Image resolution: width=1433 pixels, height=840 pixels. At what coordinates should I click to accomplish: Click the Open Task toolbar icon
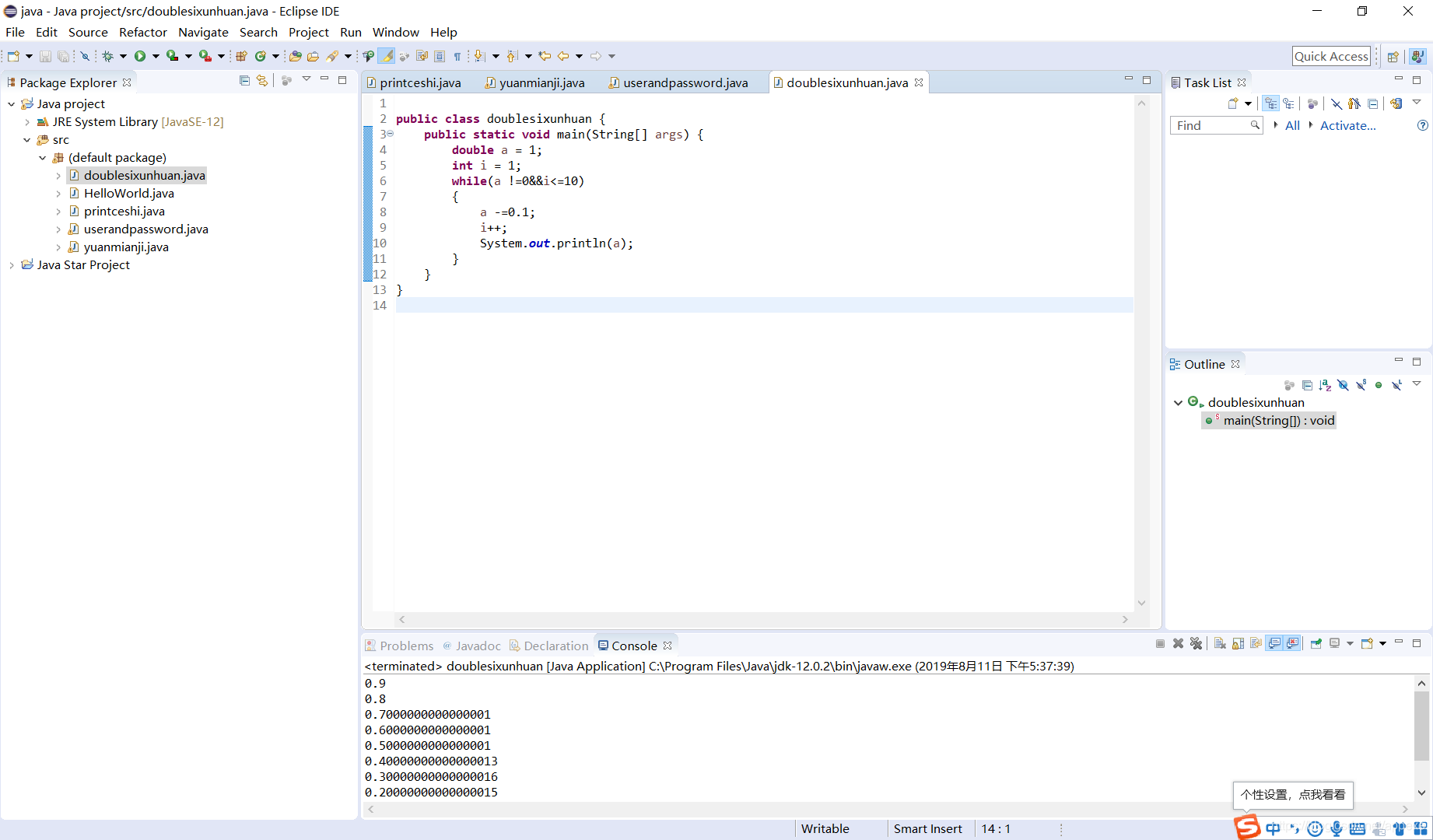click(x=313, y=56)
